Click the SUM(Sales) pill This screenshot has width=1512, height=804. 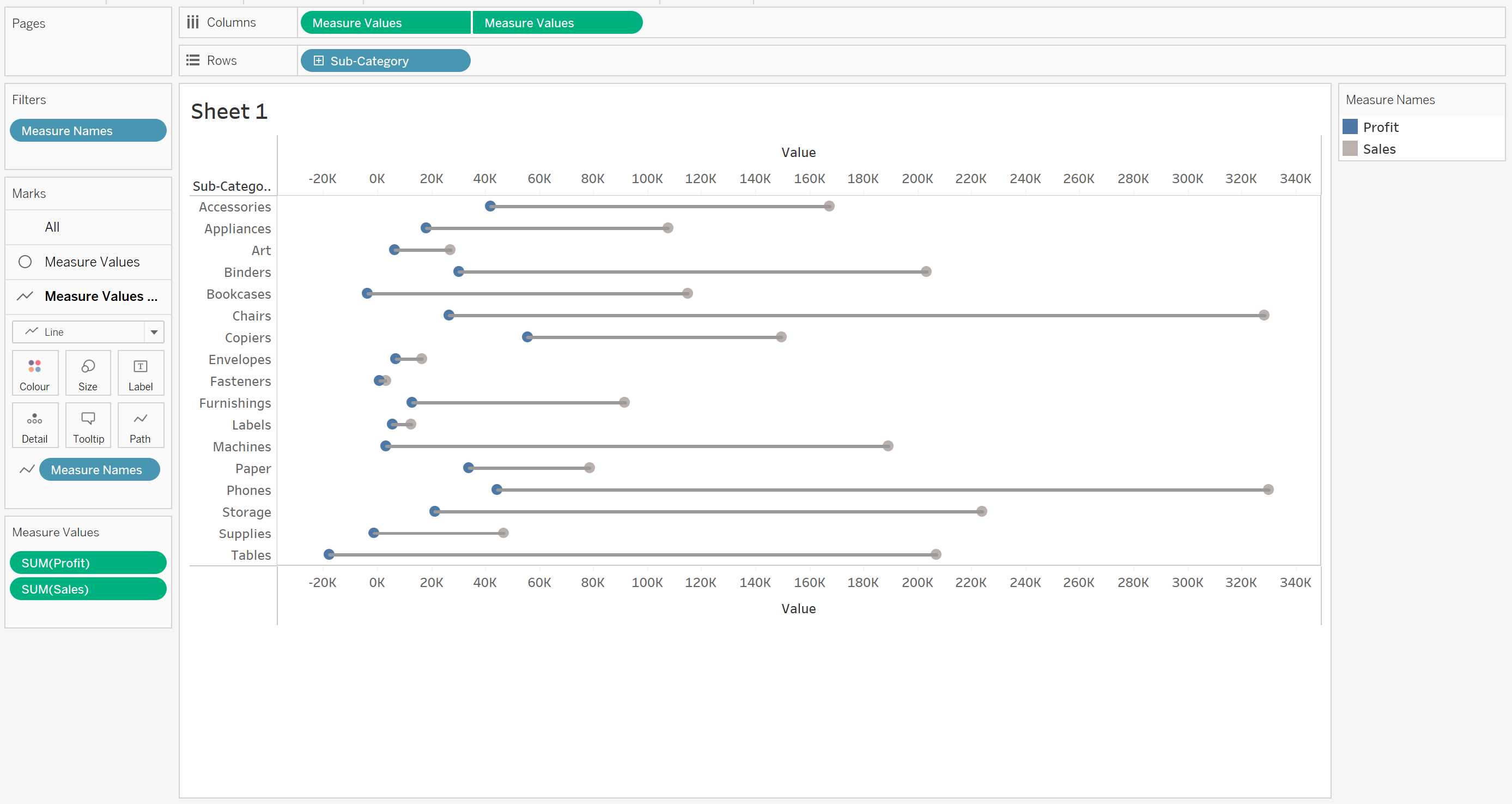pyautogui.click(x=88, y=589)
